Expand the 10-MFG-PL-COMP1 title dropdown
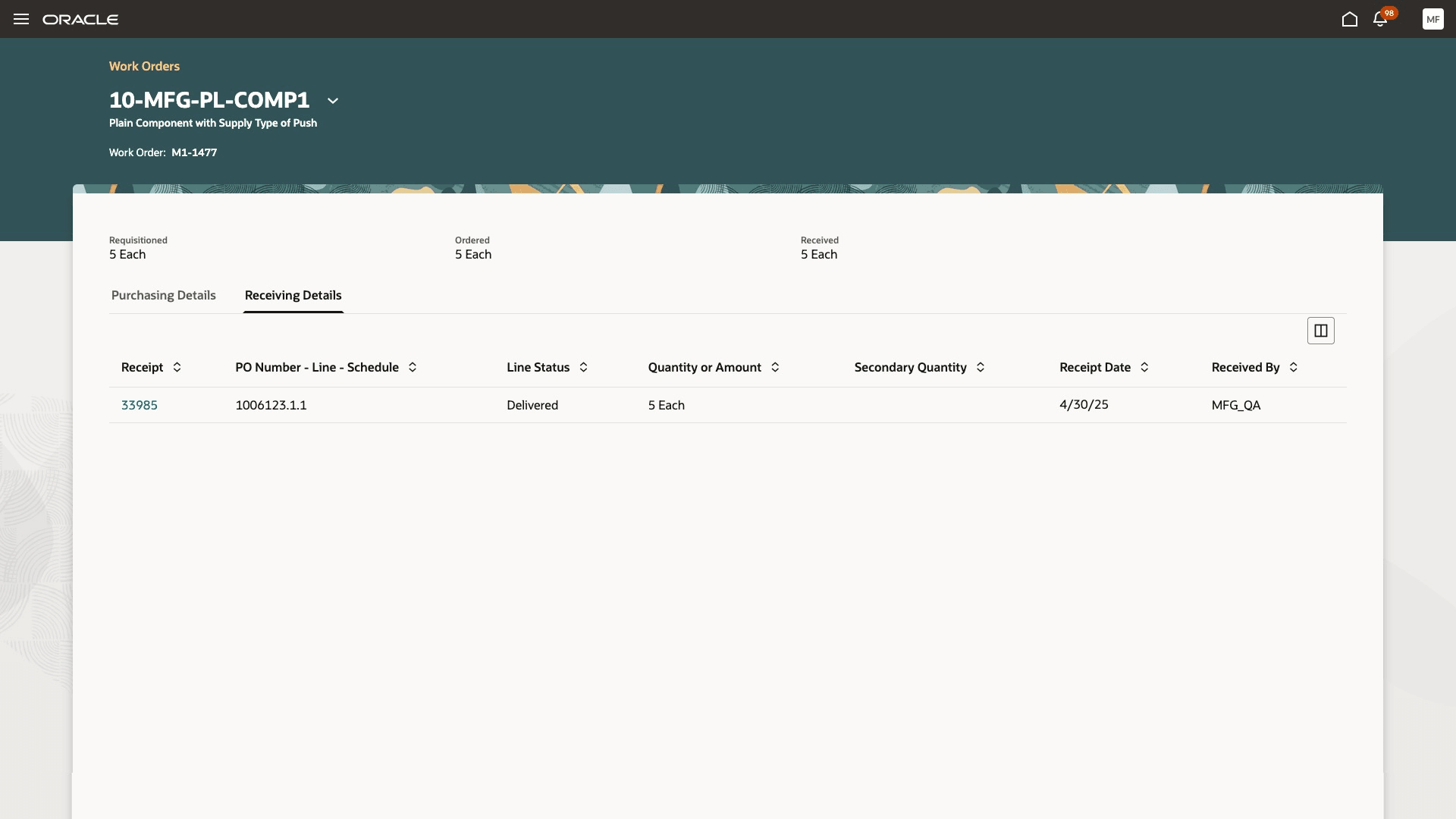Screen dimensions: 1456x819 tap(332, 100)
